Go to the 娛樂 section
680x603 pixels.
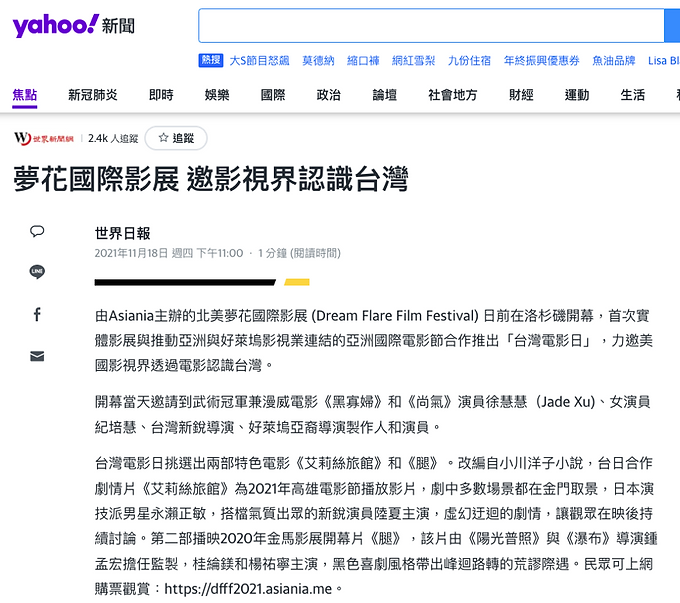[x=217, y=95]
